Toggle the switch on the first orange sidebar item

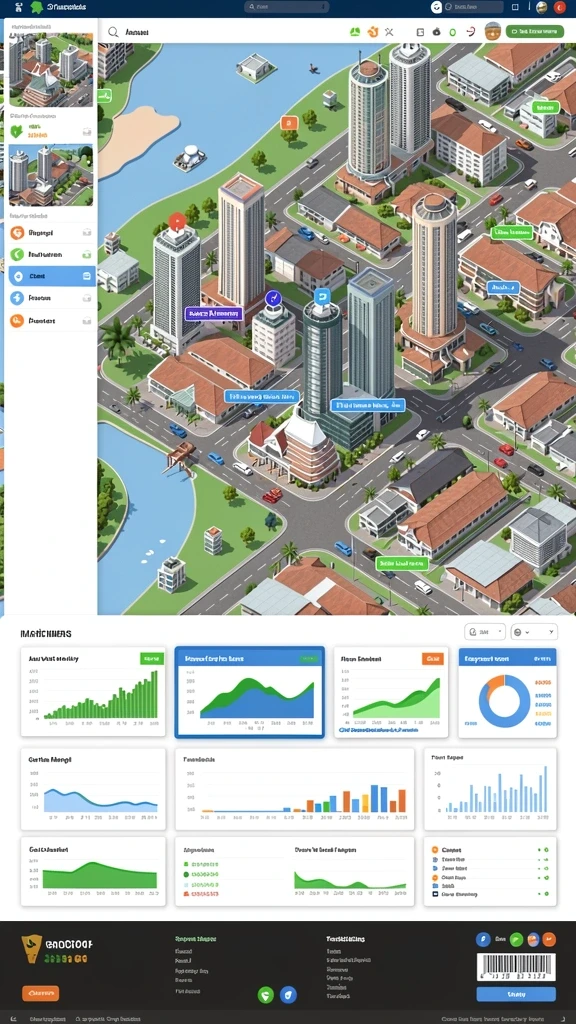point(87,232)
